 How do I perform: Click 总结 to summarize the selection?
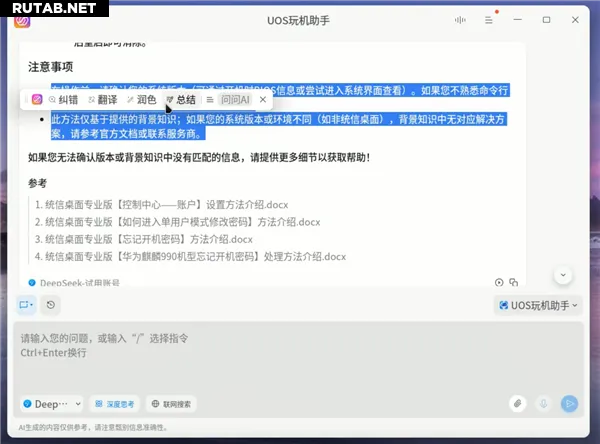coord(181,100)
